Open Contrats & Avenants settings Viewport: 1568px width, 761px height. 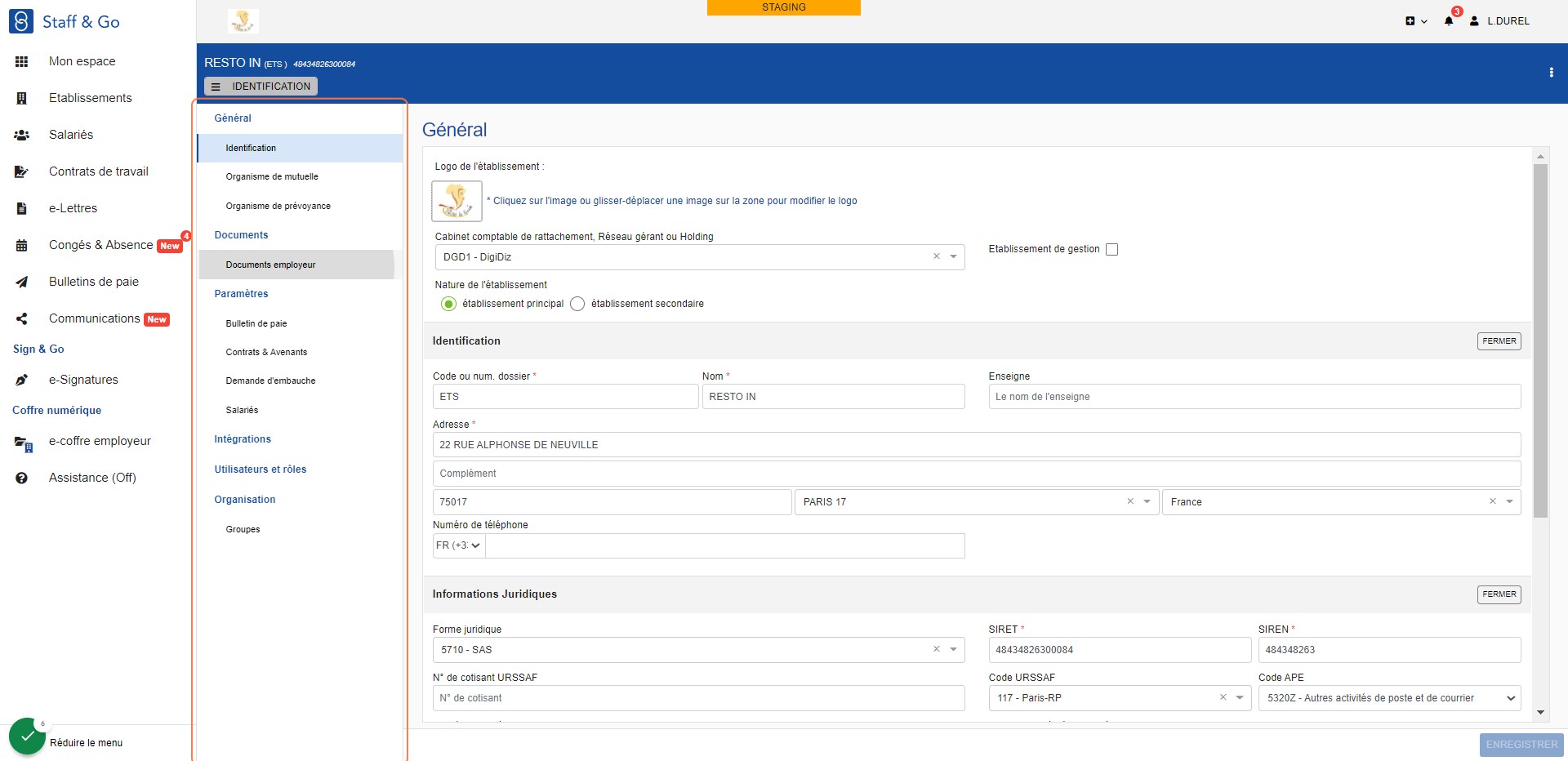click(x=266, y=353)
